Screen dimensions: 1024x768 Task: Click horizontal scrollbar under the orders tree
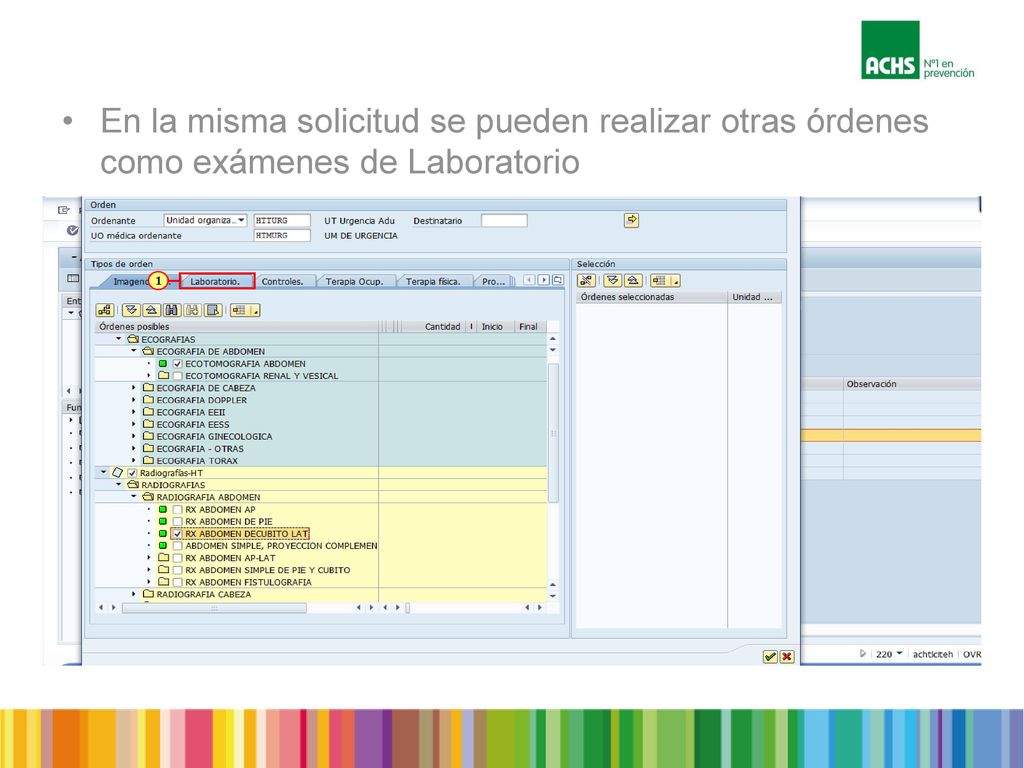click(x=214, y=607)
